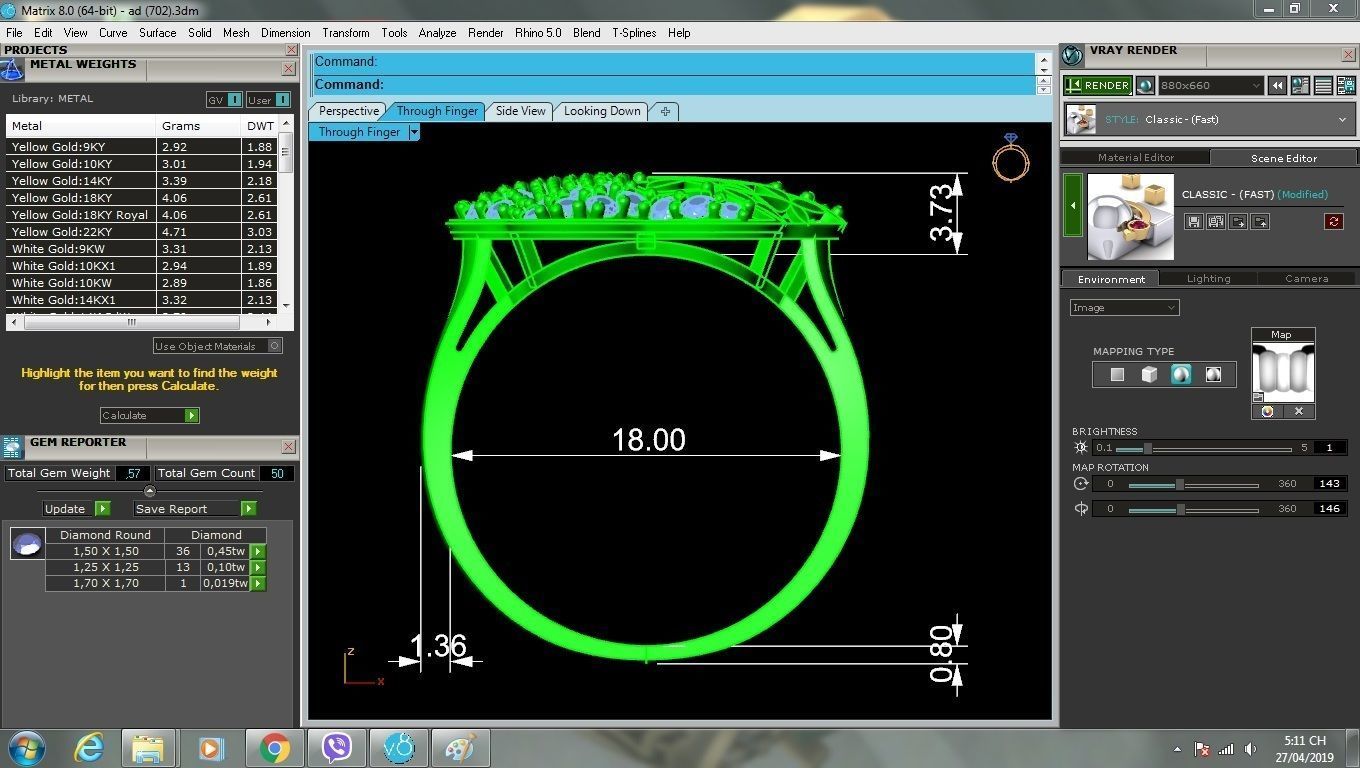The image size is (1360, 768).
Task: Click the plus icon to add viewport tab
Action: 664,111
